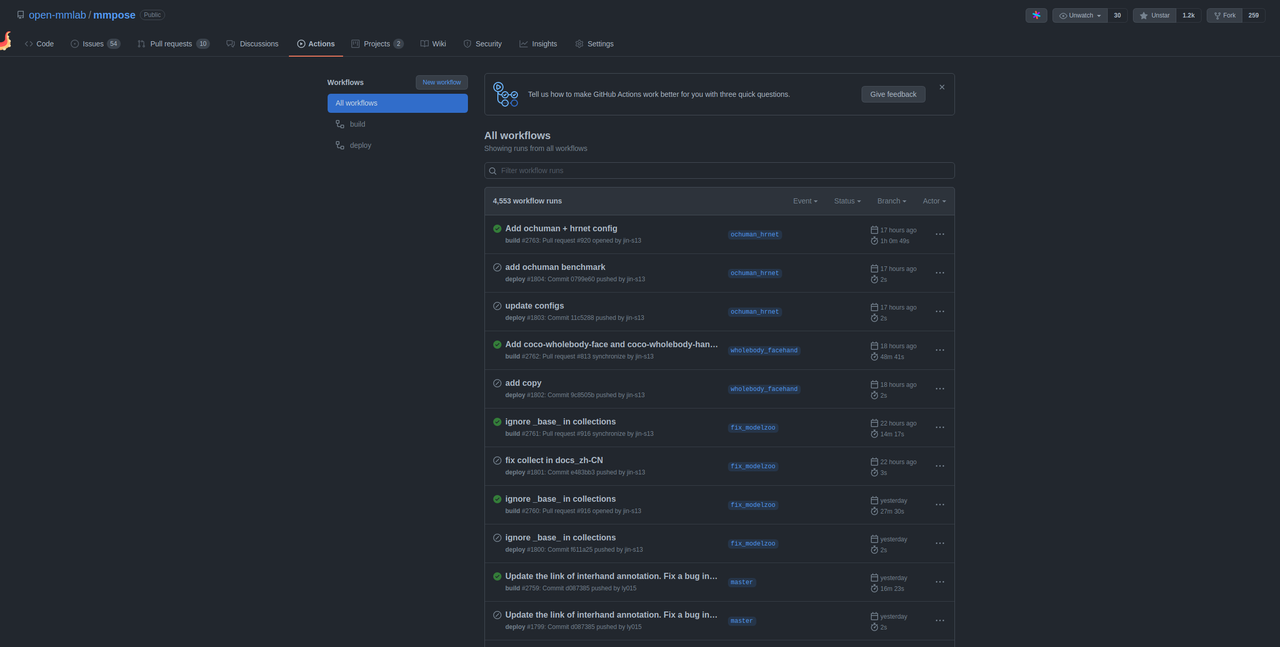Screen dimensions: 1280x647
Task: Click Unwatch to change notification subscription
Action: pos(1079,15)
